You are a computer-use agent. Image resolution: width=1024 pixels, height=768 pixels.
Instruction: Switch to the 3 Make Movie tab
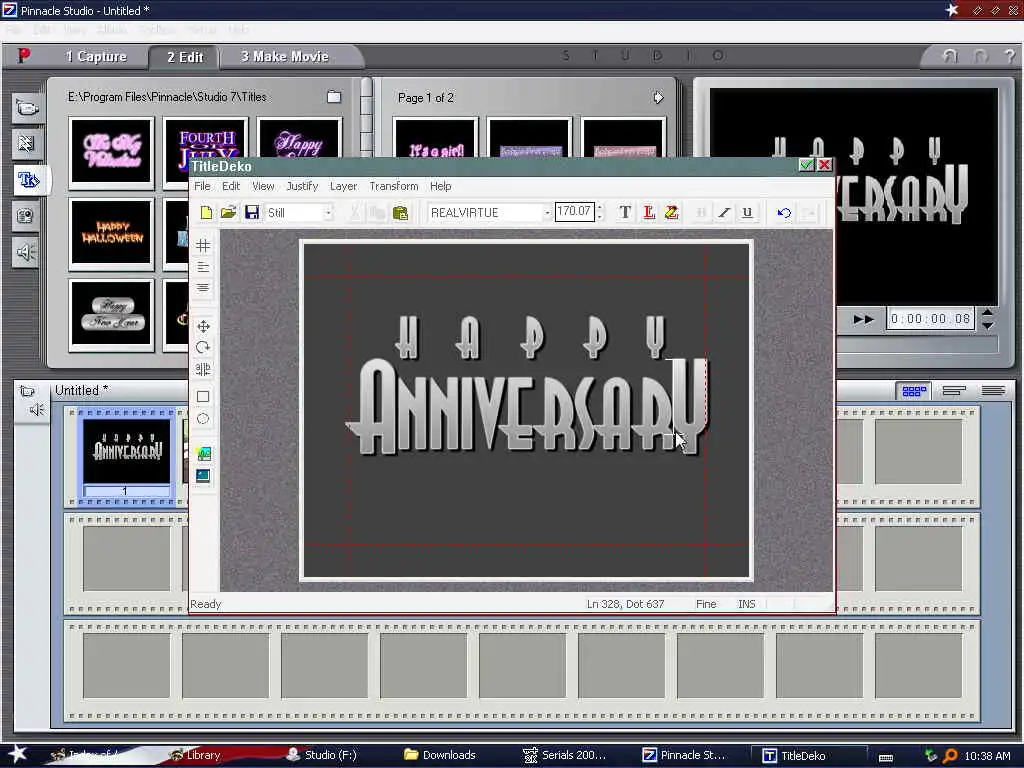pyautogui.click(x=285, y=57)
